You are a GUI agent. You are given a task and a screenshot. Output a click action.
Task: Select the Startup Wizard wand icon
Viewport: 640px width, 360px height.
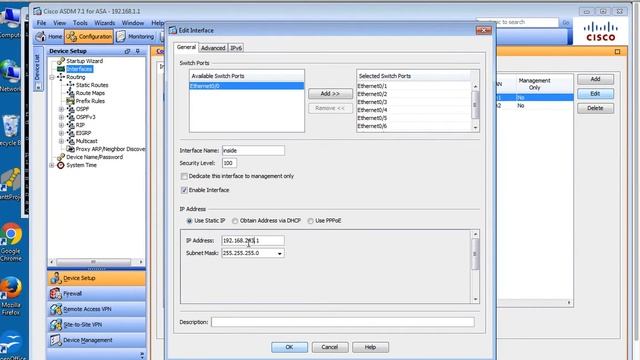tap(61, 61)
